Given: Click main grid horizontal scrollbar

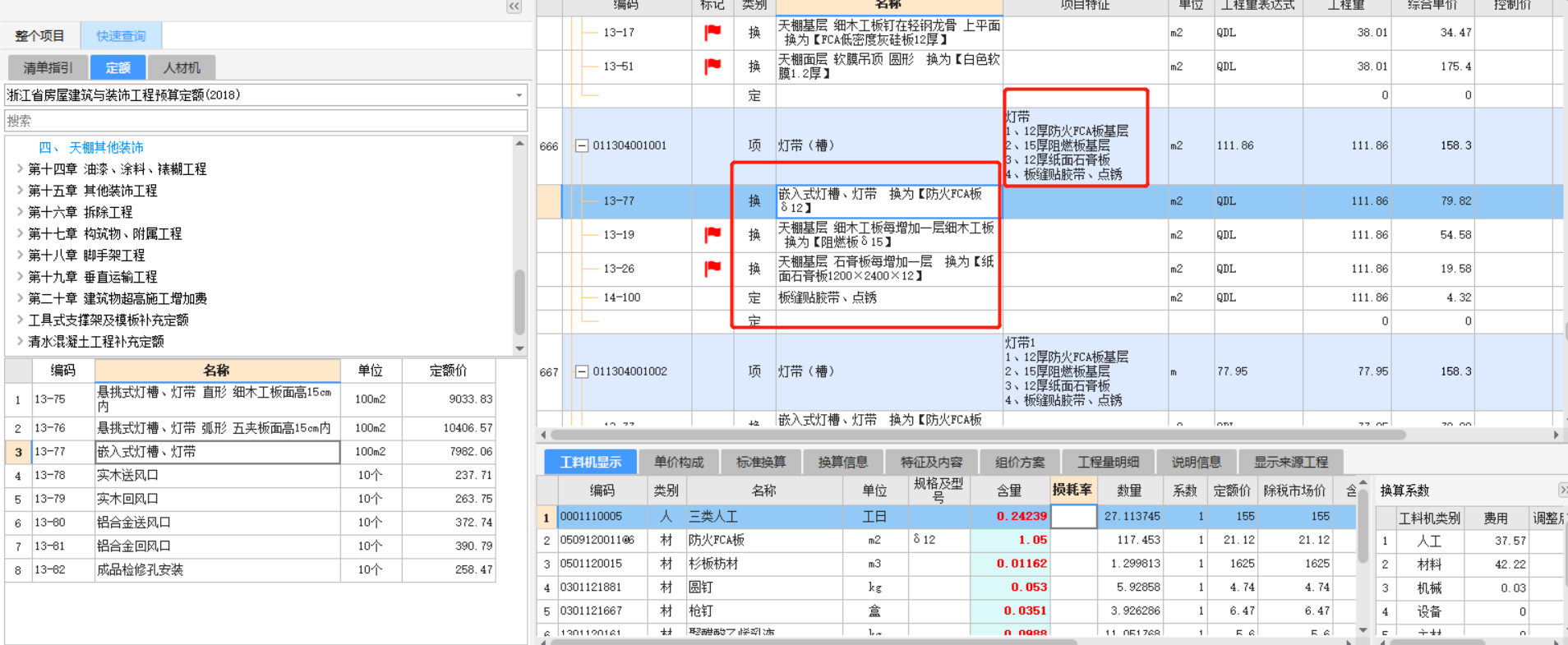Looking at the screenshot, I should pyautogui.click(x=978, y=435).
